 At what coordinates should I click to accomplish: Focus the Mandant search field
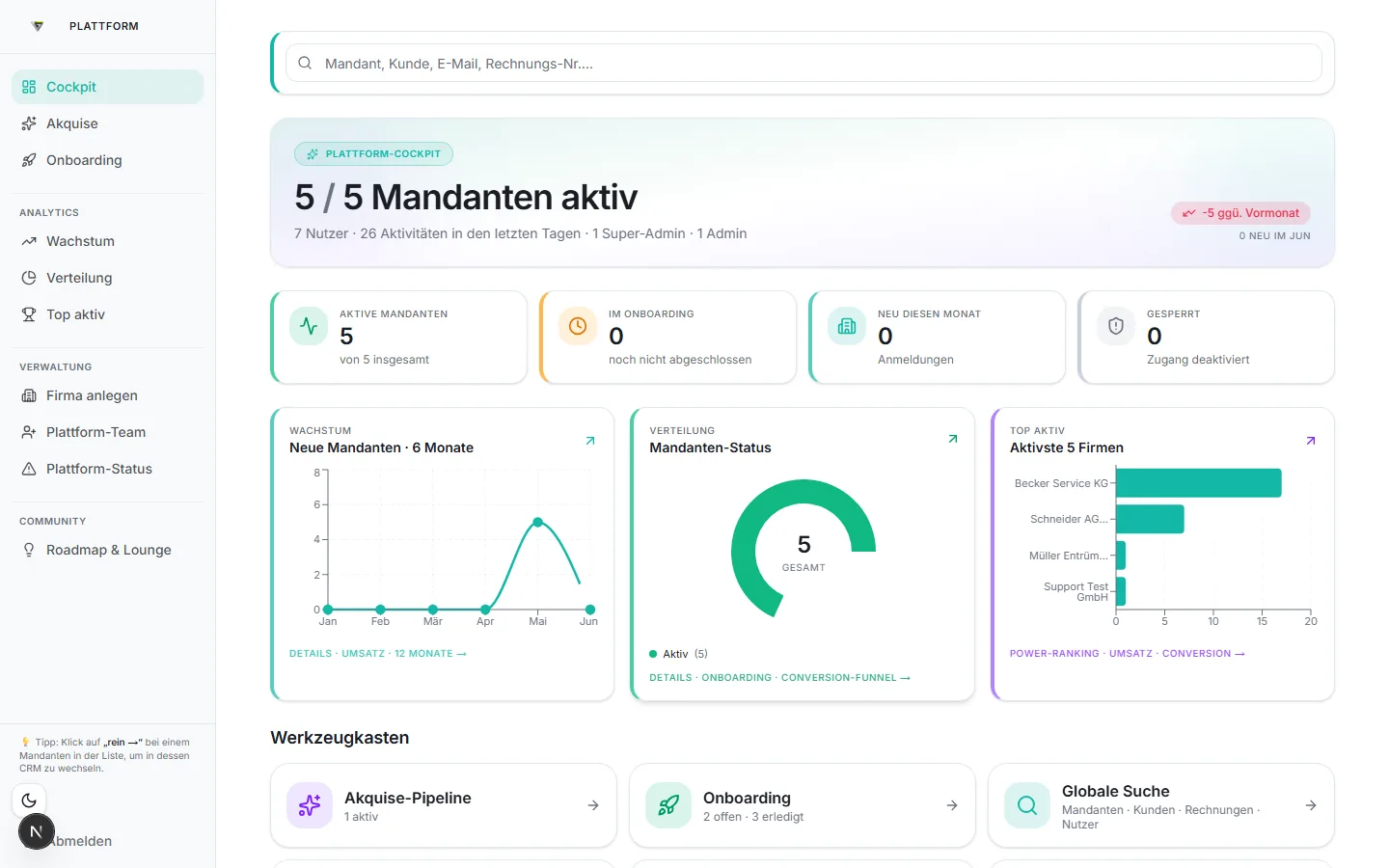[x=803, y=63]
